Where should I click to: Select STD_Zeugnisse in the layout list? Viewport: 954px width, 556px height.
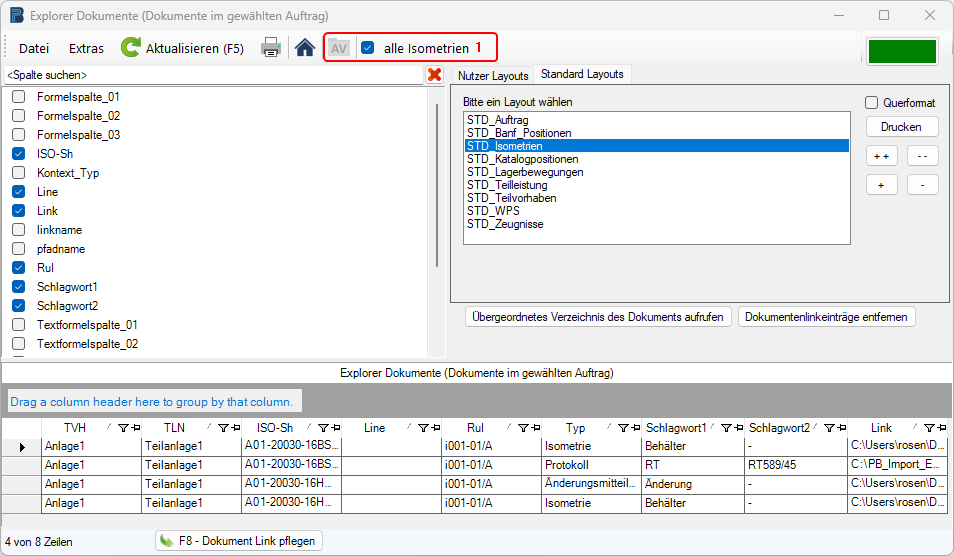[505, 225]
